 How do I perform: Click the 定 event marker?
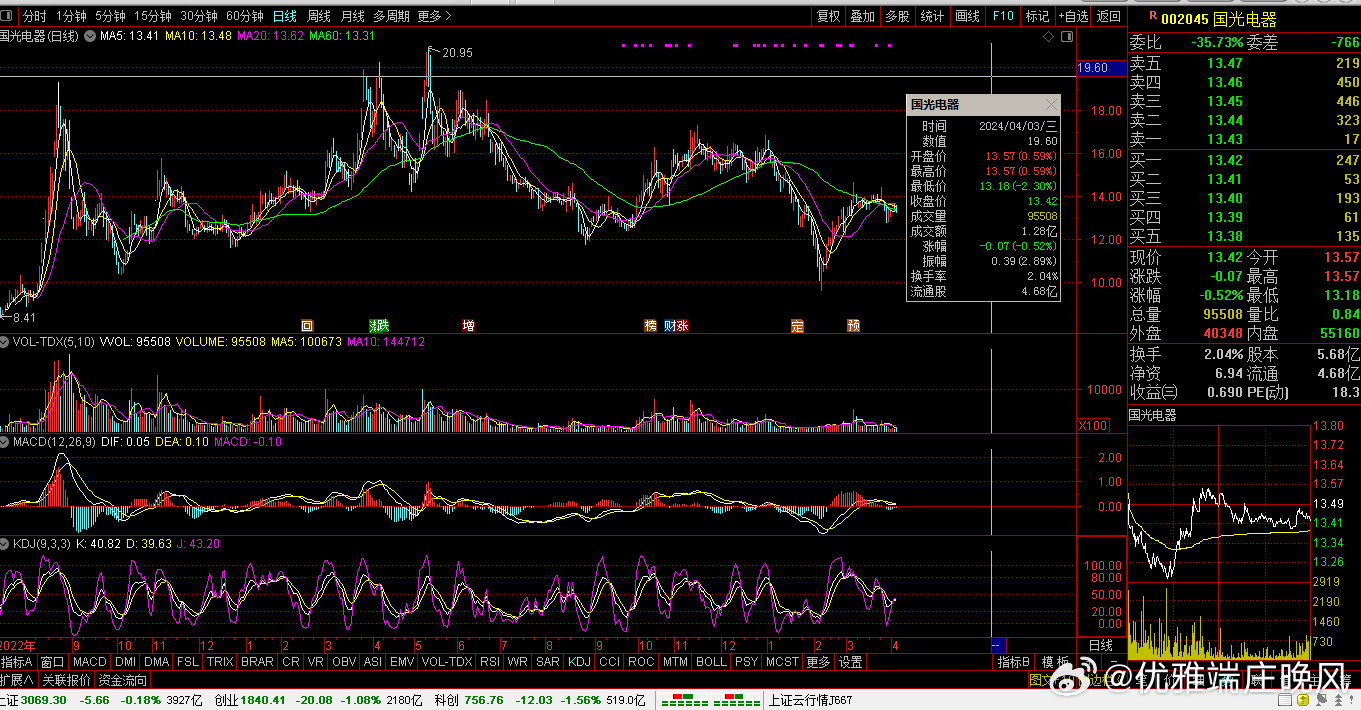tap(797, 325)
